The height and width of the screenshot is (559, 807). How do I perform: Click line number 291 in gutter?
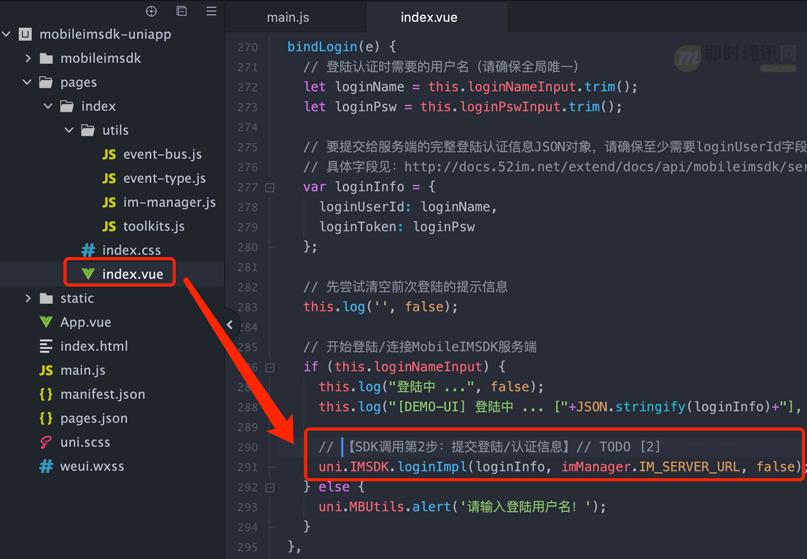pyautogui.click(x=248, y=467)
